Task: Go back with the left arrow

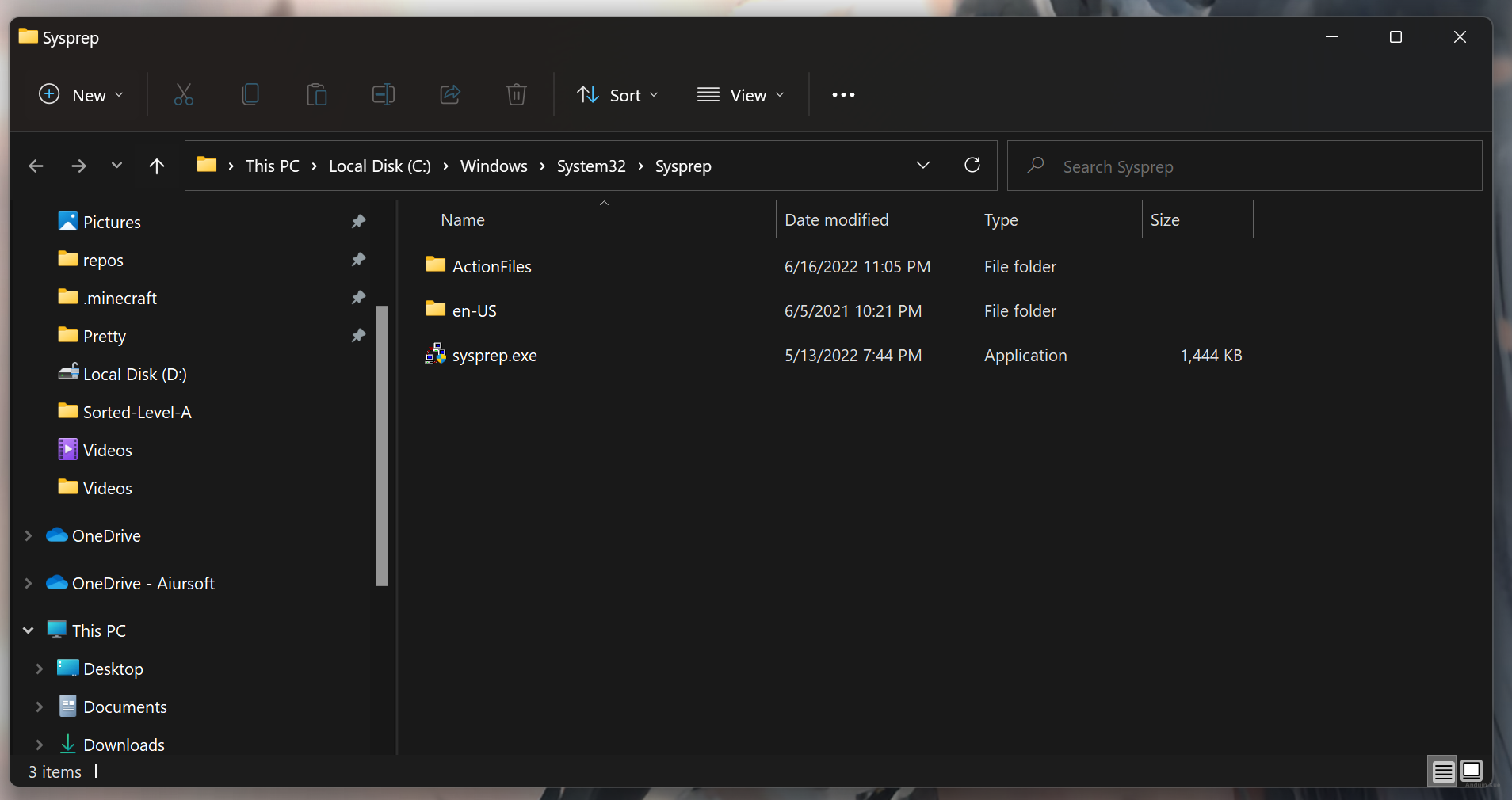Action: coord(36,166)
